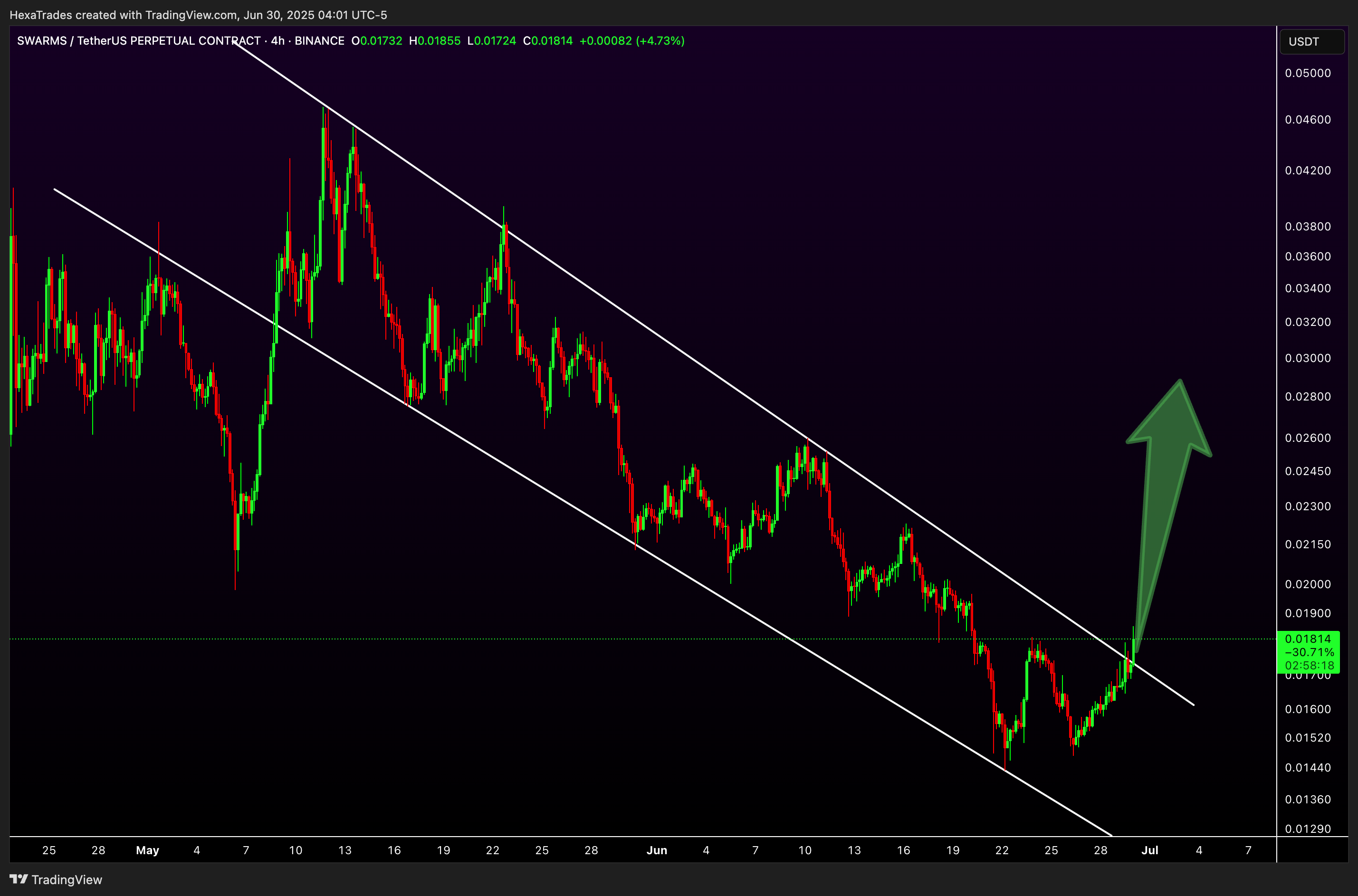Click the 0.03000 price axis label
1358x896 pixels.
(x=1308, y=358)
